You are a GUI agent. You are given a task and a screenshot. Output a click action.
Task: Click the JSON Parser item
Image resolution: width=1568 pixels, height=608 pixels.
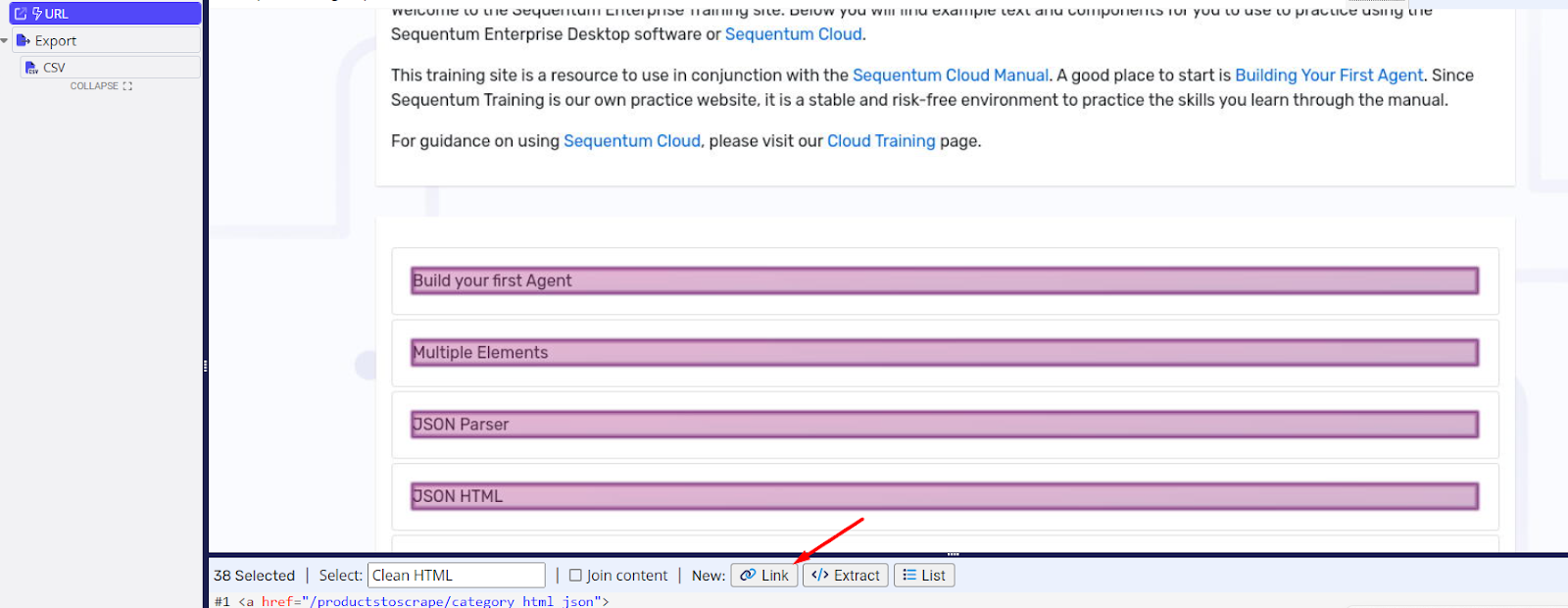pos(945,425)
